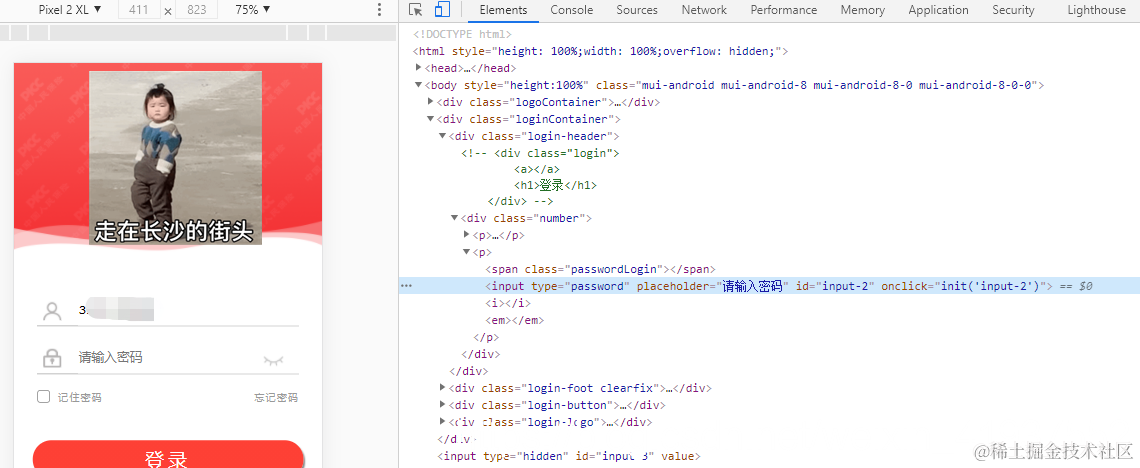
Task: Activate the inspect element picker icon
Action: [x=416, y=10]
